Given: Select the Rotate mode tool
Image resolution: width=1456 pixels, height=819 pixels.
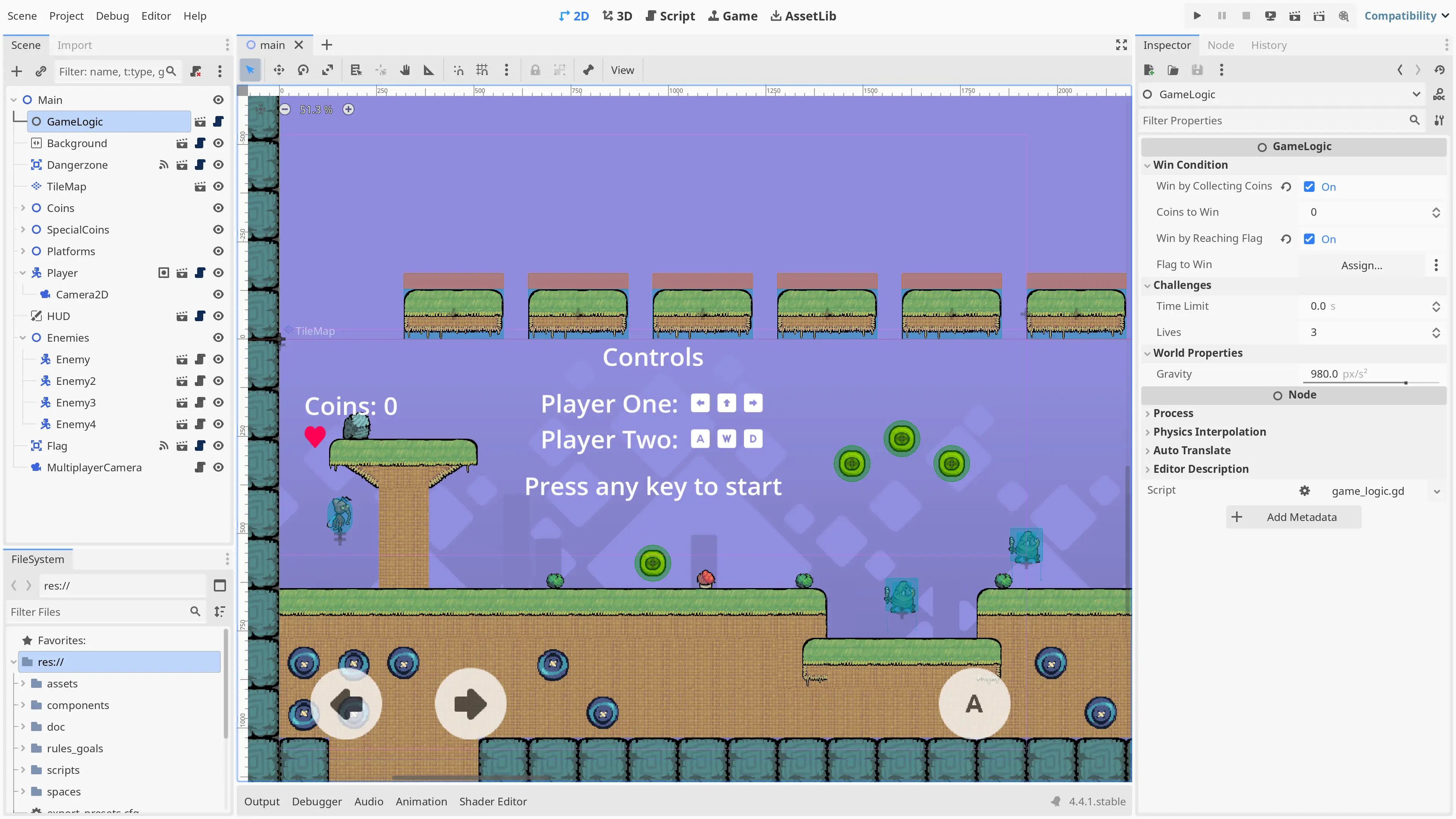Looking at the screenshot, I should (303, 70).
